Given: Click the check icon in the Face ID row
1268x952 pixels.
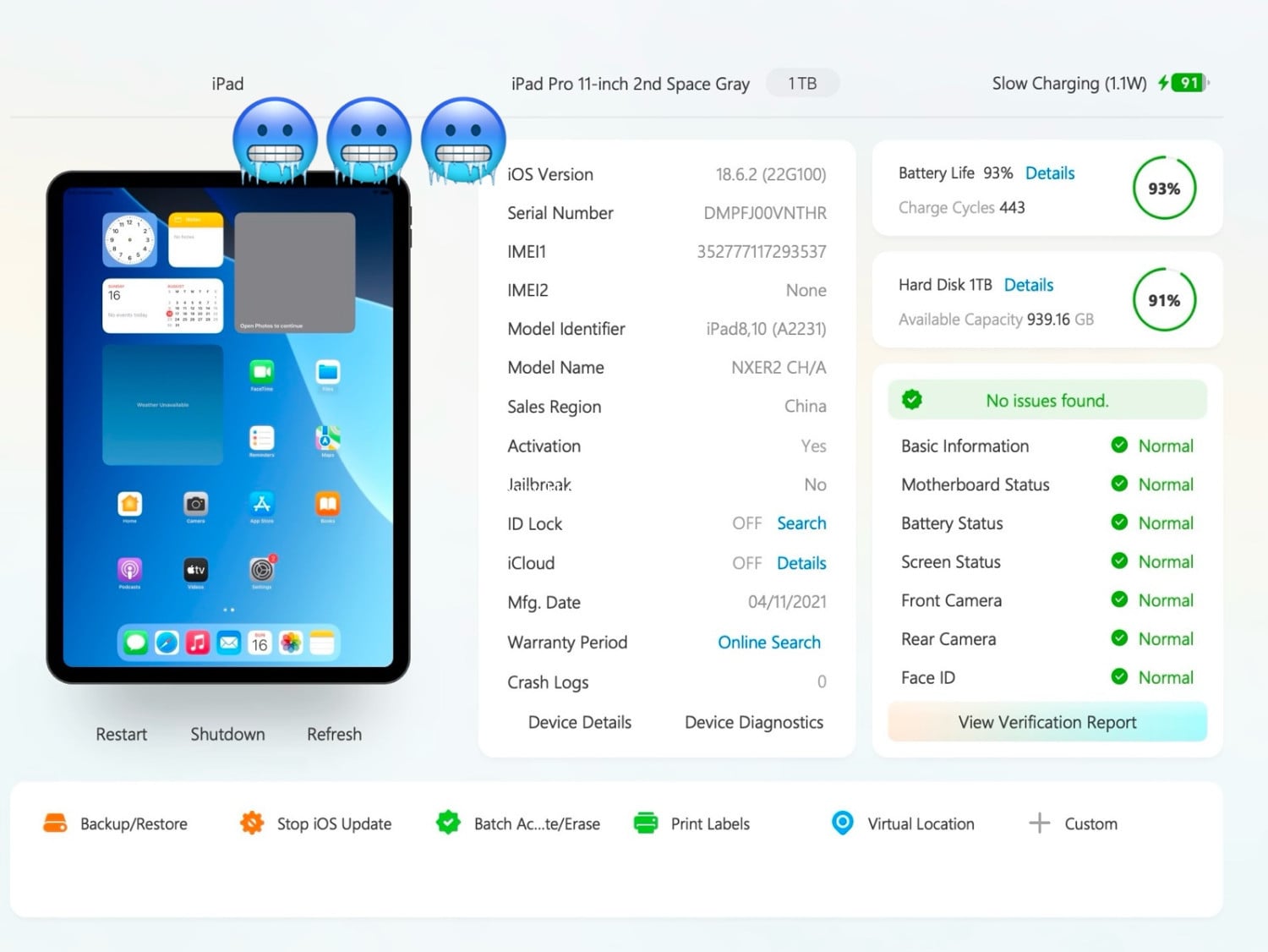Looking at the screenshot, I should tap(1119, 676).
